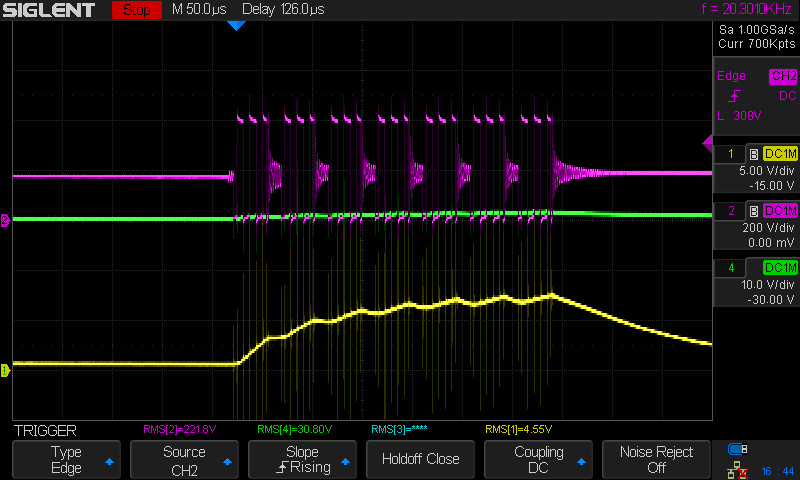Change the Coupling DC setting

(538, 460)
